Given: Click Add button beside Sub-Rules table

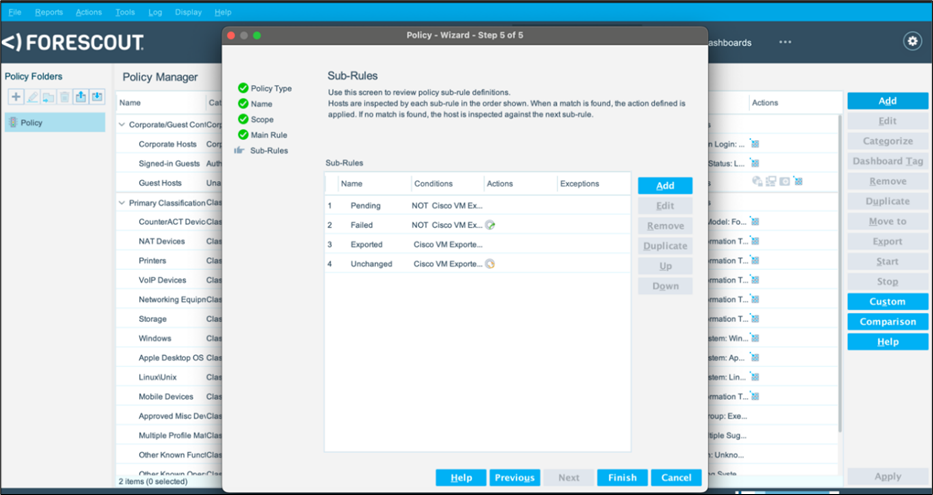Looking at the screenshot, I should [x=665, y=186].
